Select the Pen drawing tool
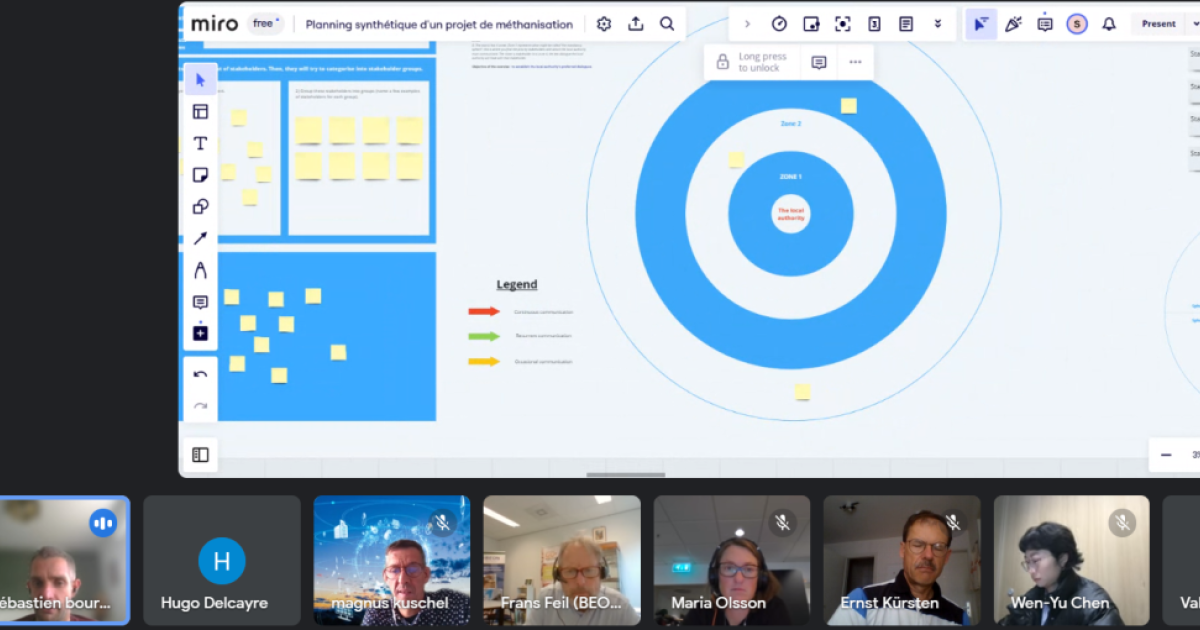The height and width of the screenshot is (630, 1200). tap(200, 270)
